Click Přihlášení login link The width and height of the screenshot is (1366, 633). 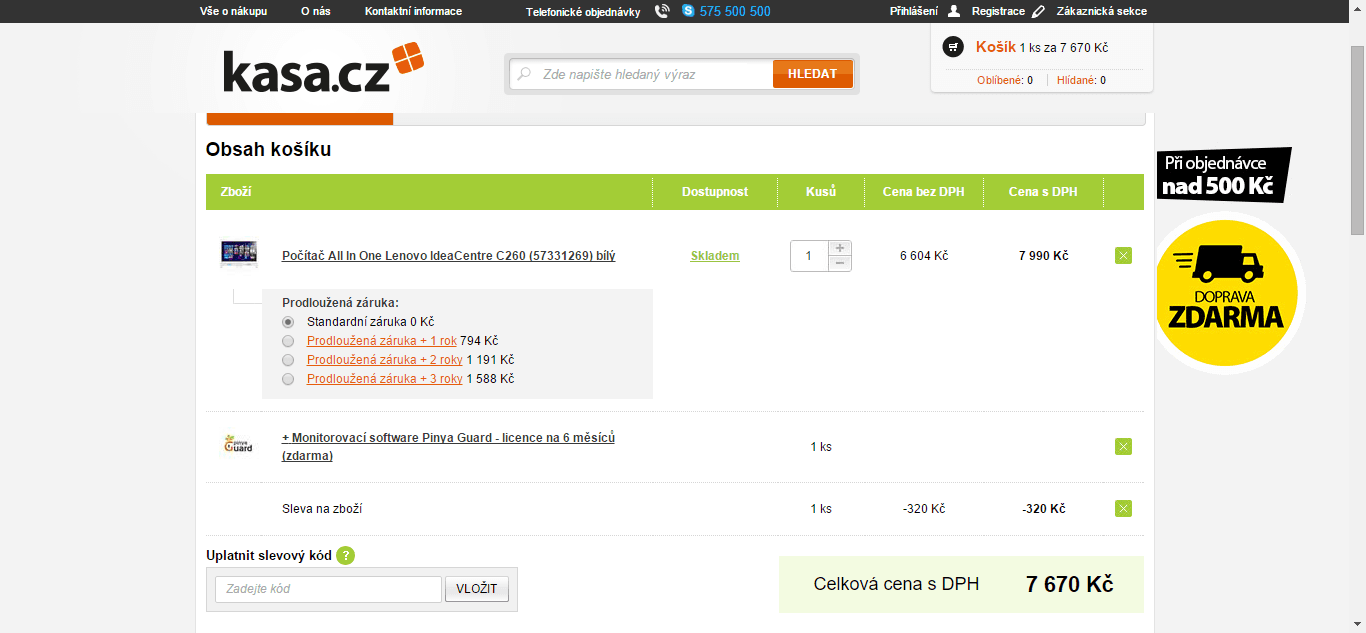point(914,11)
